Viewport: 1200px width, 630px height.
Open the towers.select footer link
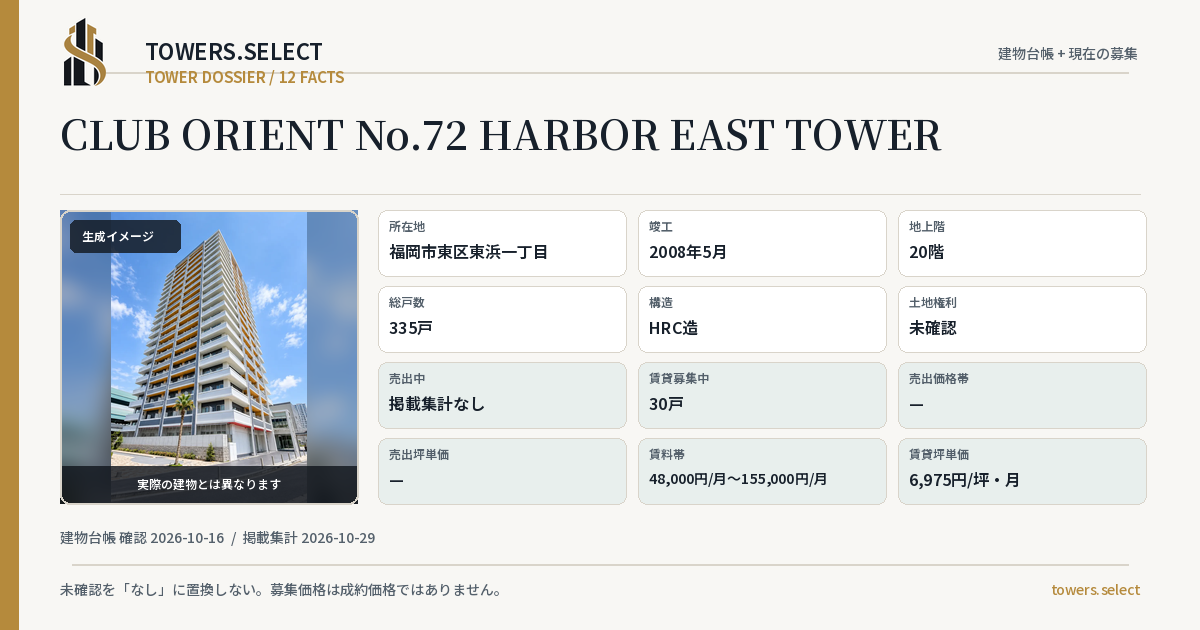[1095, 590]
